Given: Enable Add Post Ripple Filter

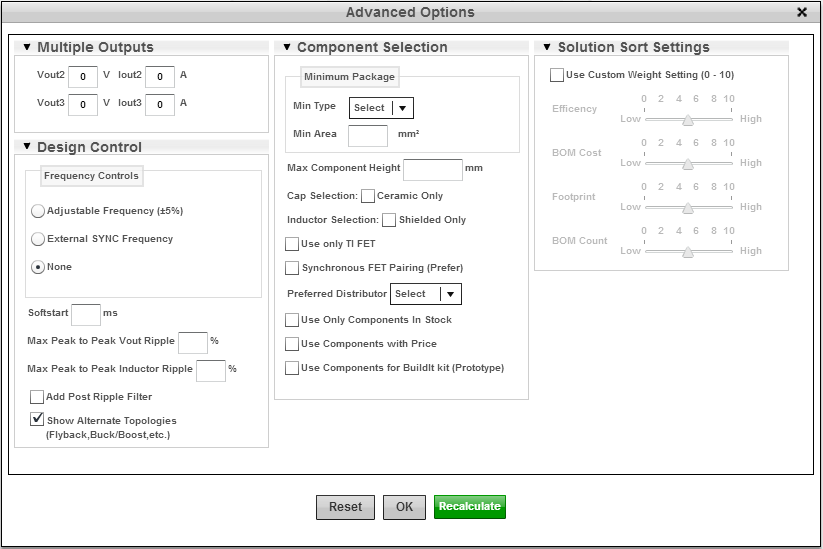Looking at the screenshot, I should [x=37, y=397].
